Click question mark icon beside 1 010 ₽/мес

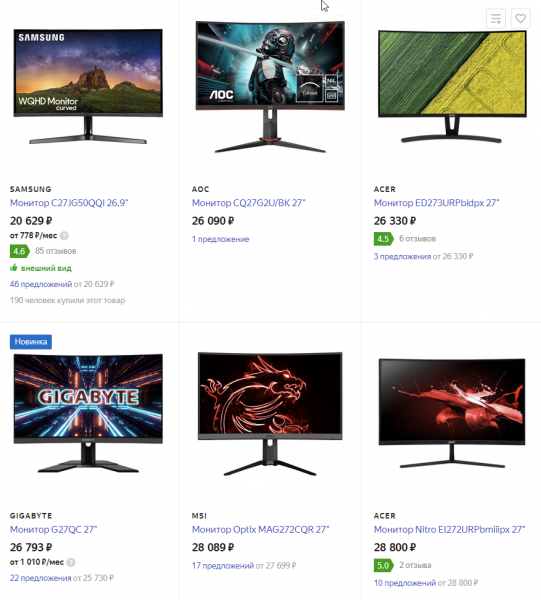pyautogui.click(x=71, y=562)
